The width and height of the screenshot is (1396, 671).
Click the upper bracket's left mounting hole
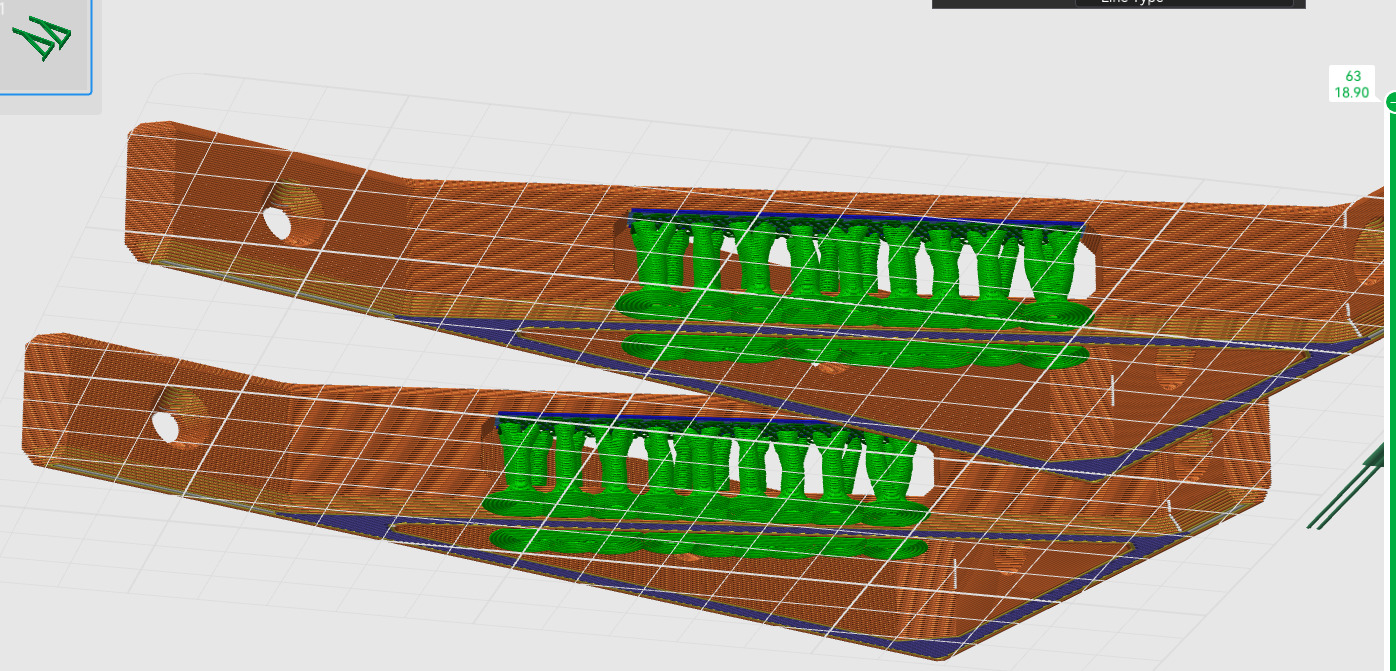pyautogui.click(x=280, y=222)
